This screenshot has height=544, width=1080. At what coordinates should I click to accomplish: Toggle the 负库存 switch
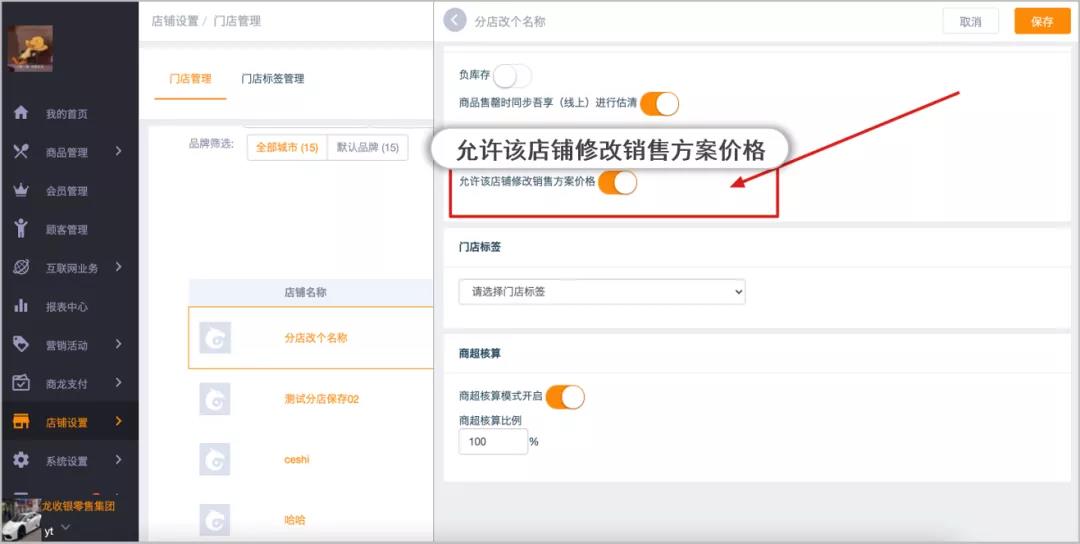pyautogui.click(x=512, y=76)
